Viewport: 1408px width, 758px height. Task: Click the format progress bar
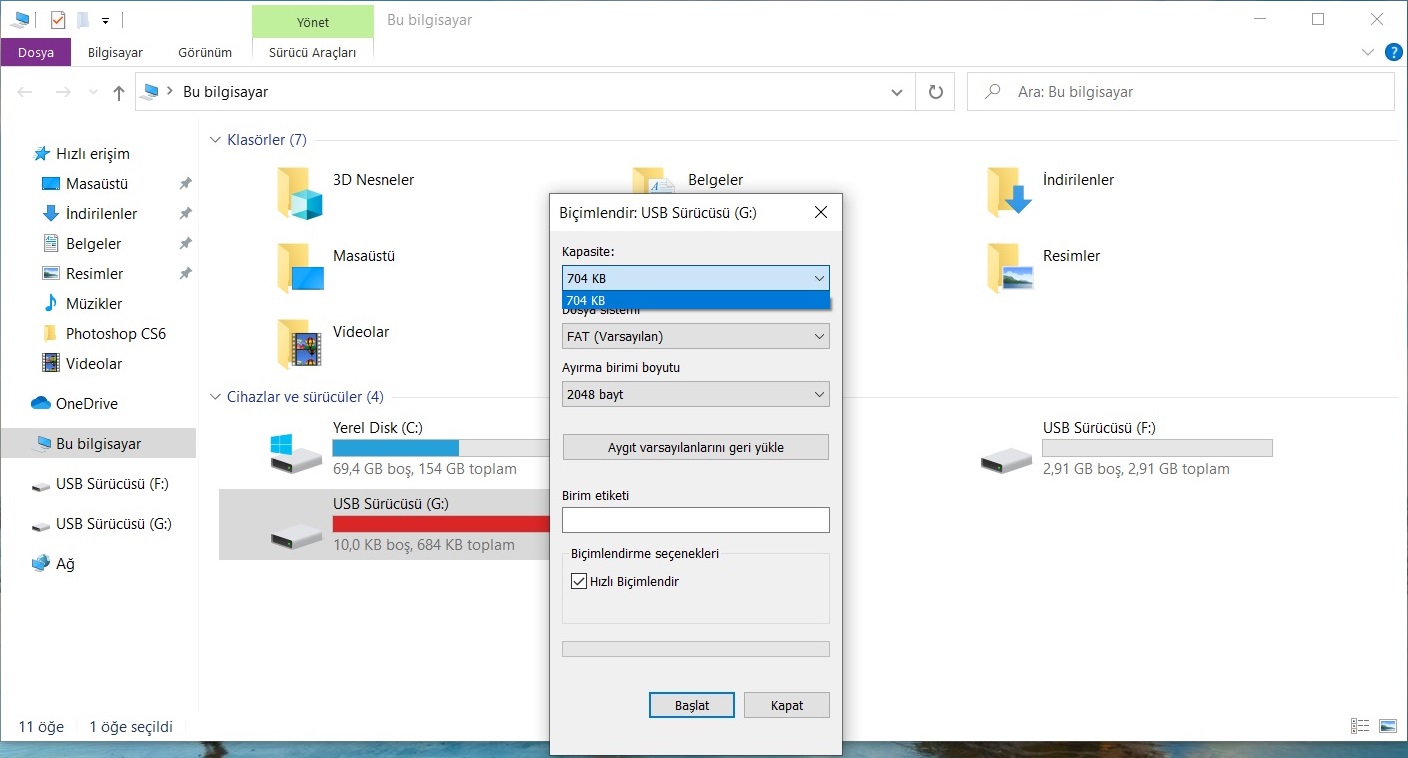point(696,649)
